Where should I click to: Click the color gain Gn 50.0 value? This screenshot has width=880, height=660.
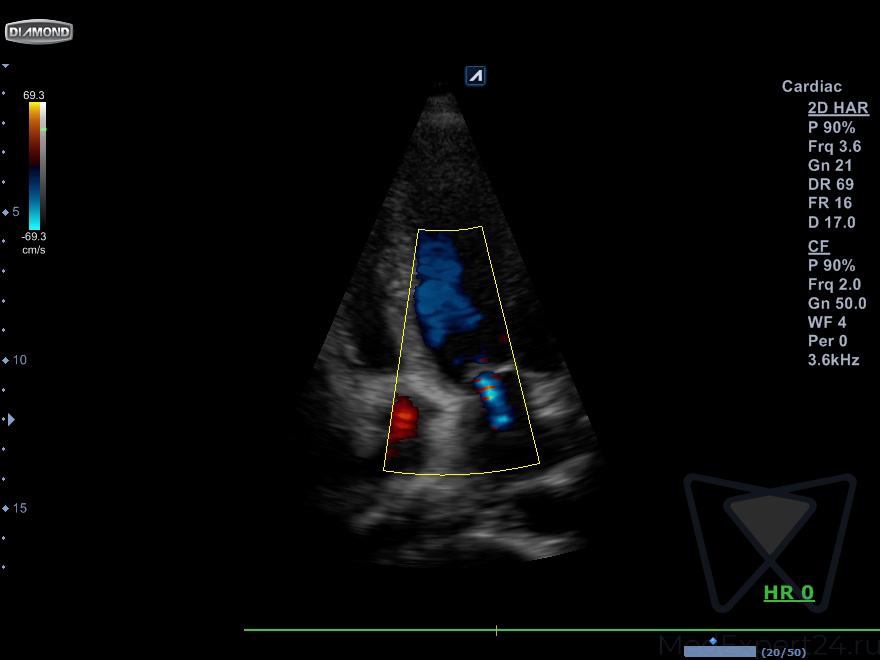click(x=834, y=303)
